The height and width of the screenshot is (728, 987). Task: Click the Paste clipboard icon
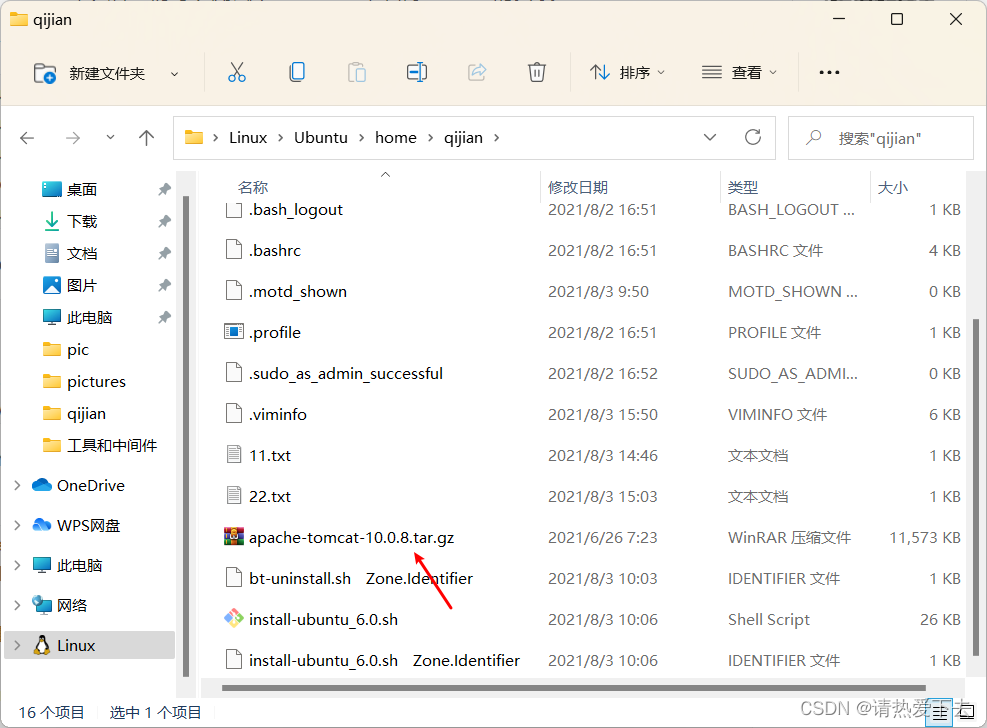click(x=357, y=72)
